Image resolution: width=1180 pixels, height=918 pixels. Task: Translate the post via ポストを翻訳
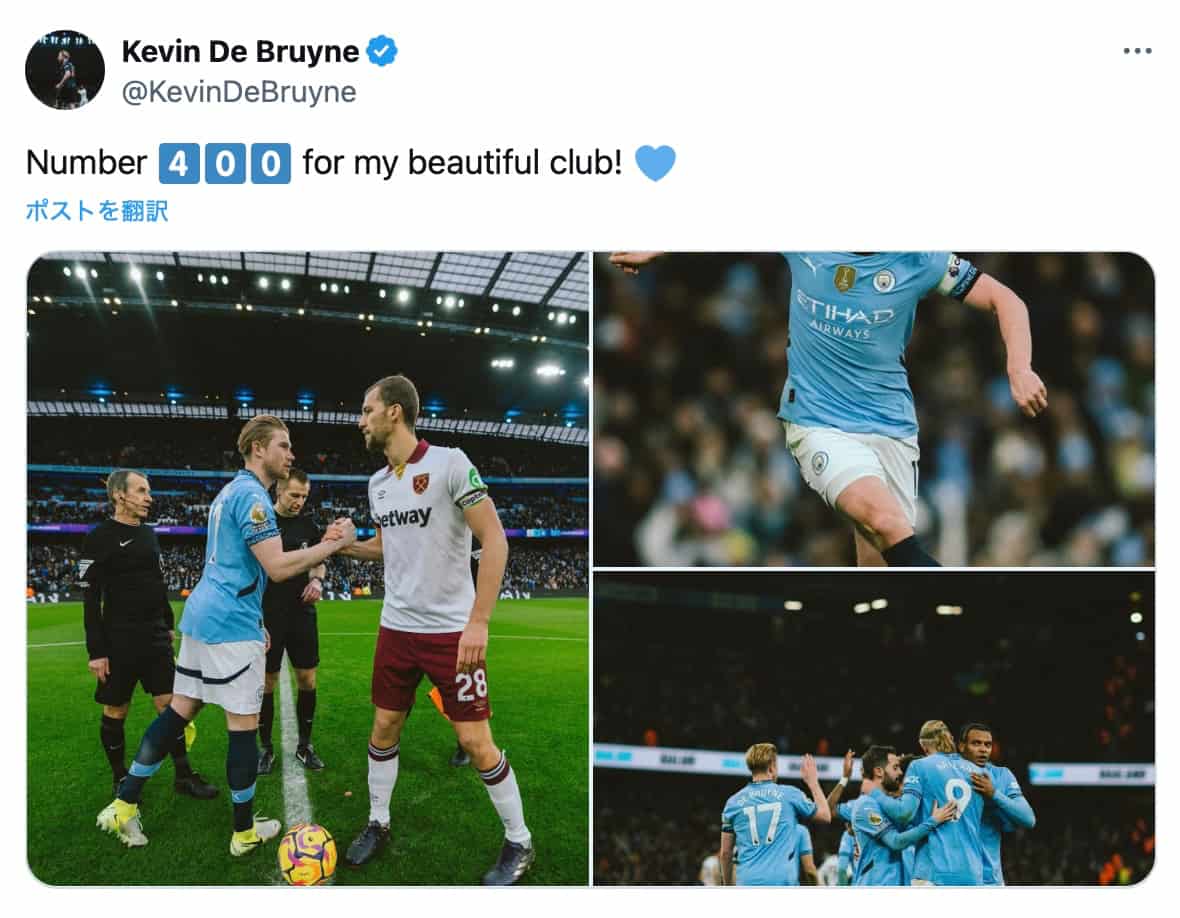[x=96, y=211]
